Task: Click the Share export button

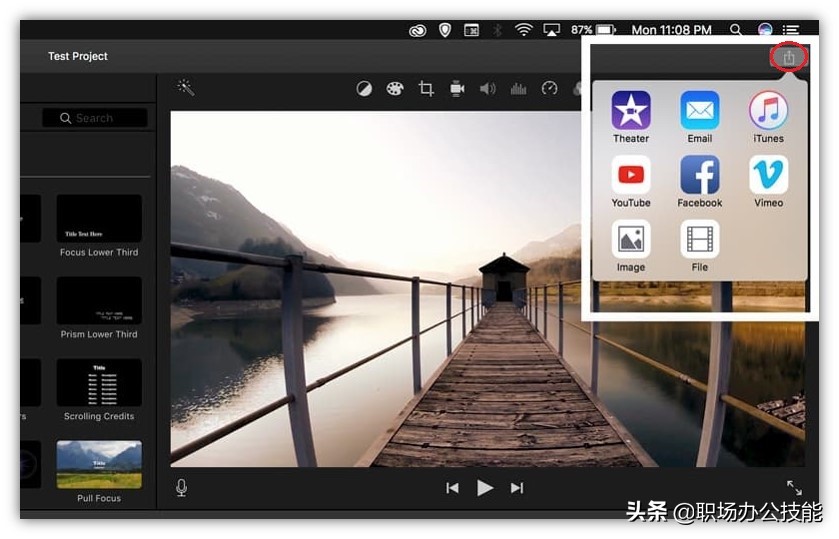Action: pos(788,57)
